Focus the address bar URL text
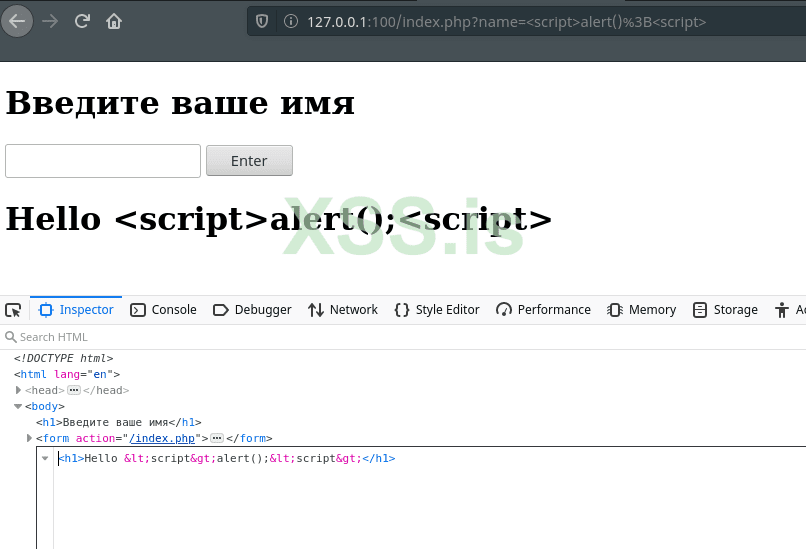806x549 pixels. pyautogui.click(x=506, y=22)
